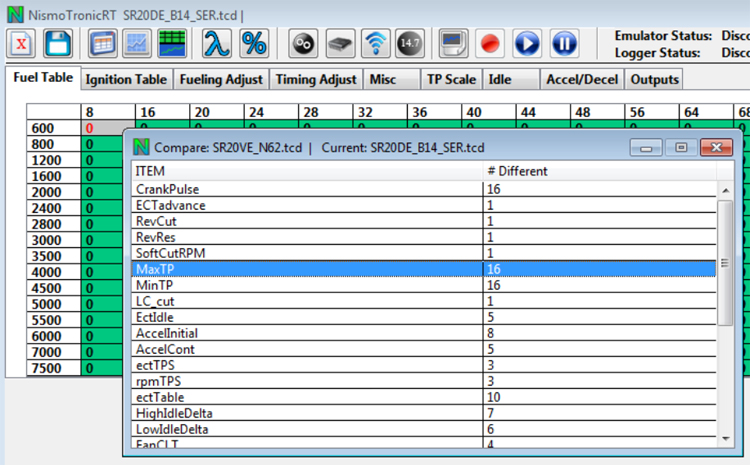Open the Fueling Adjust tab
The height and width of the screenshot is (465, 750).
(x=221, y=79)
